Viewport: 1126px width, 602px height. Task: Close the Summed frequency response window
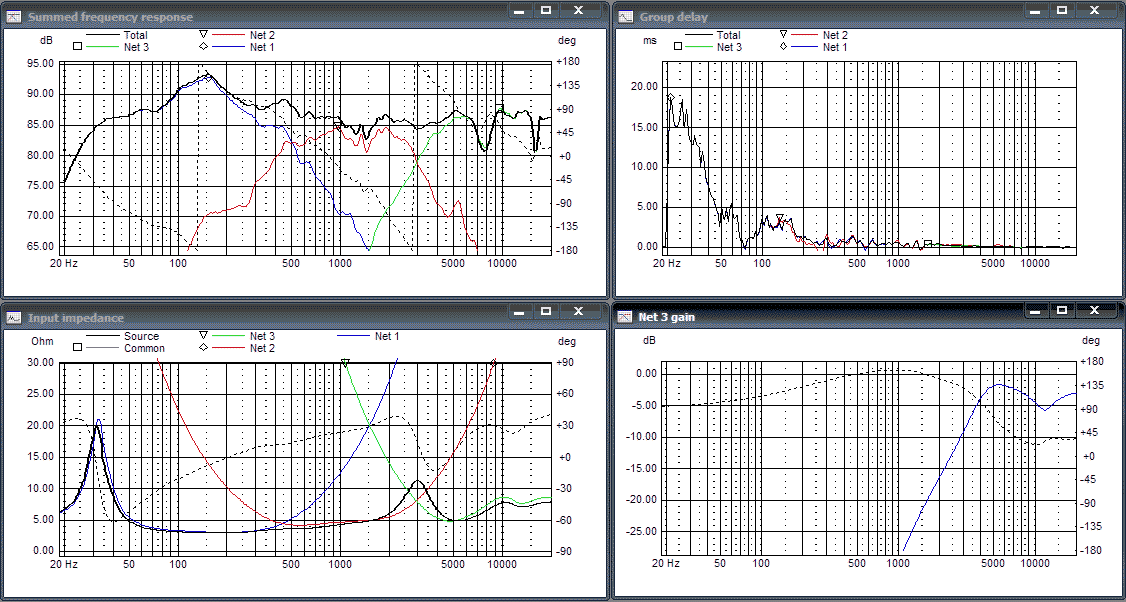pos(578,10)
